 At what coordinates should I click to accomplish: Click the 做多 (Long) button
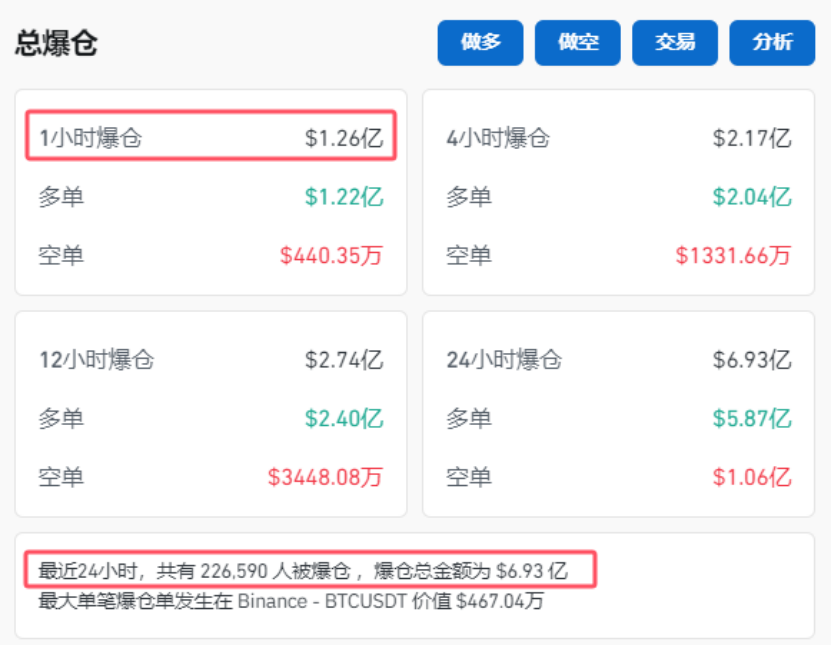pyautogui.click(x=480, y=42)
